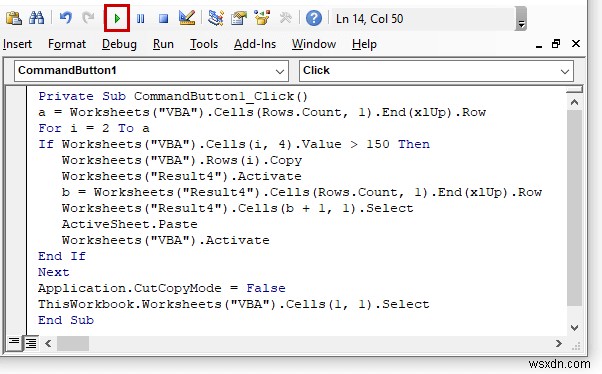Open Project Explorer icon
Viewport: 602px width, 374px height.
pyautogui.click(x=216, y=18)
